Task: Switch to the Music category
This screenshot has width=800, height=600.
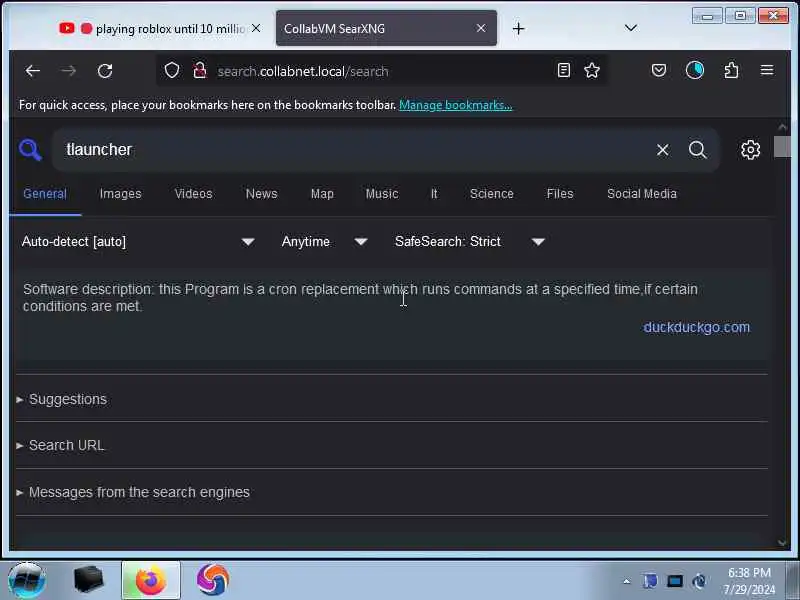Action: coord(382,194)
